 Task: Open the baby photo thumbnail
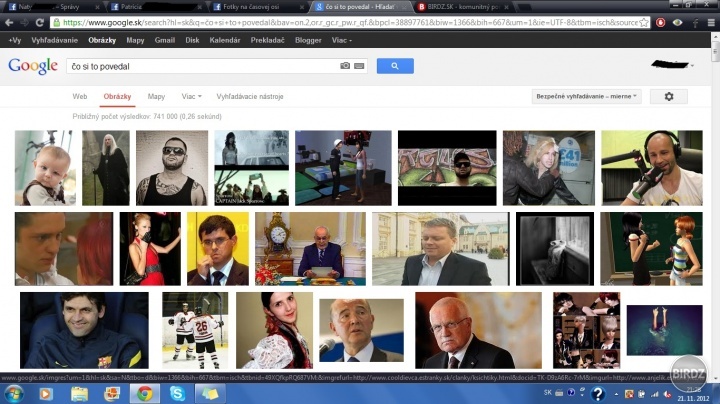pyautogui.click(x=45, y=168)
